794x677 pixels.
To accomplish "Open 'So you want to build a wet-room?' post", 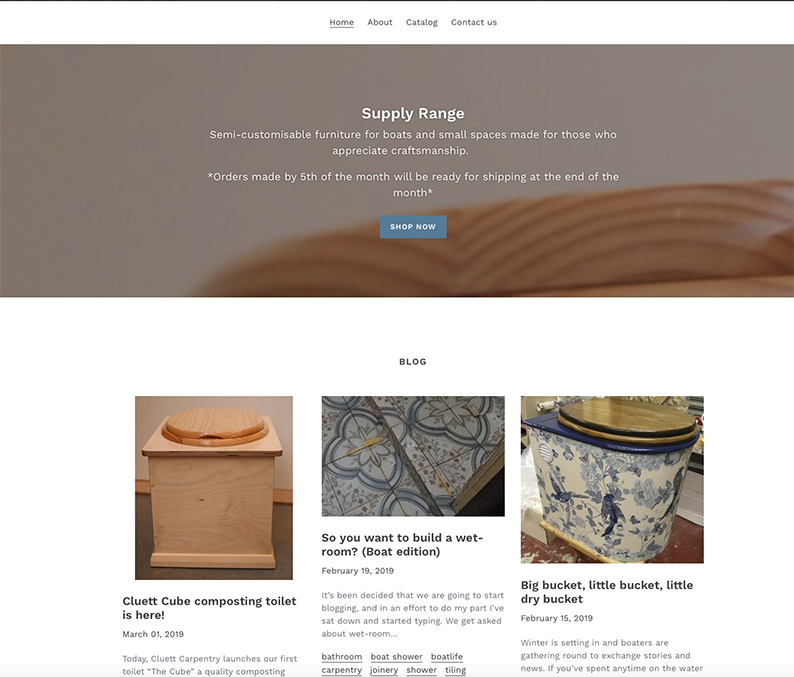I will coord(403,544).
